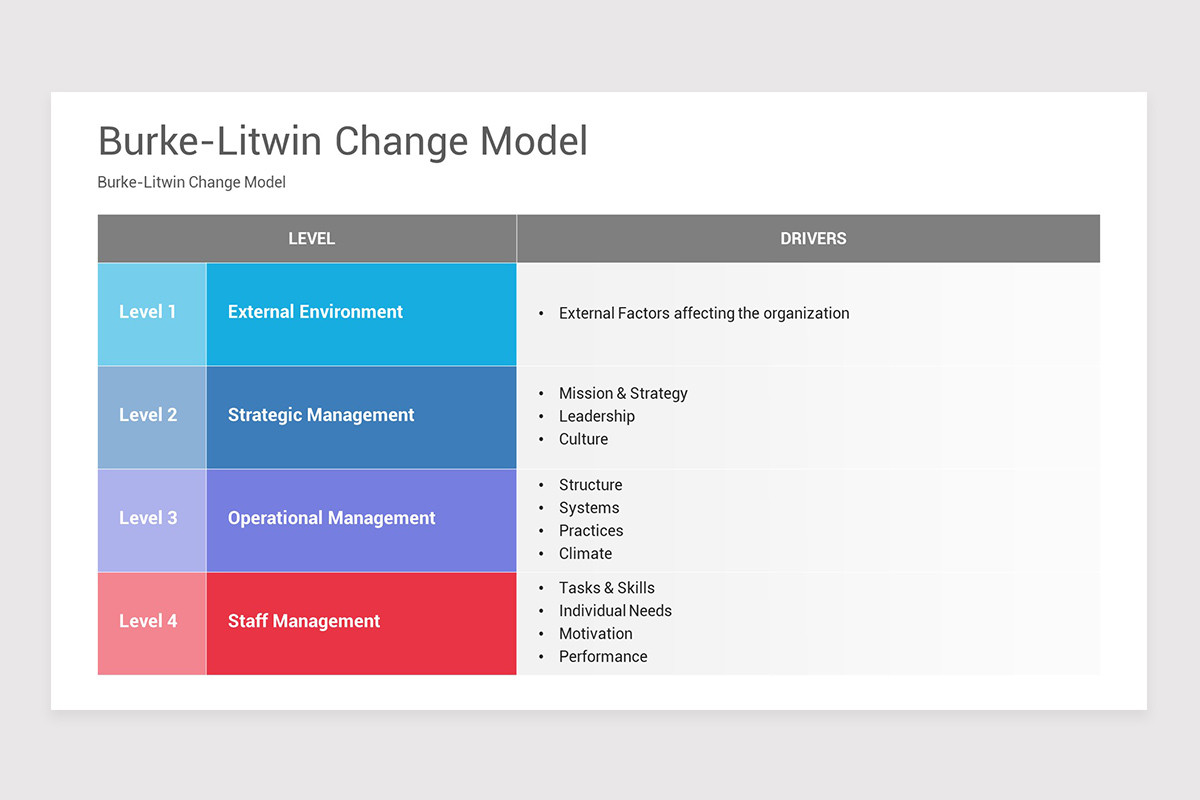Click the LEVEL column header
The height and width of the screenshot is (800, 1200).
click(x=307, y=238)
